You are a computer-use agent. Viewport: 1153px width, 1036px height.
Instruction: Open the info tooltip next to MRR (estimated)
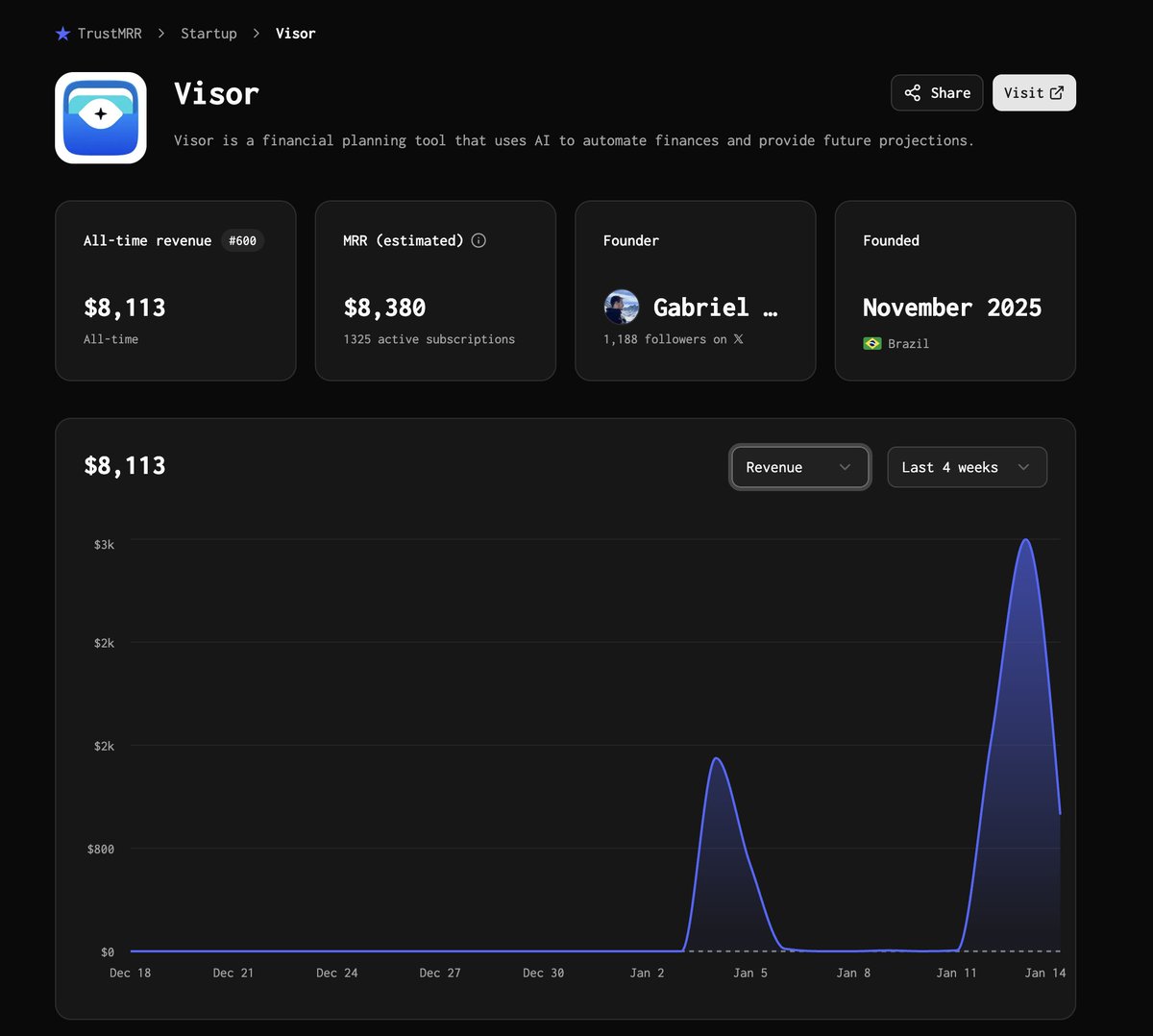478,240
